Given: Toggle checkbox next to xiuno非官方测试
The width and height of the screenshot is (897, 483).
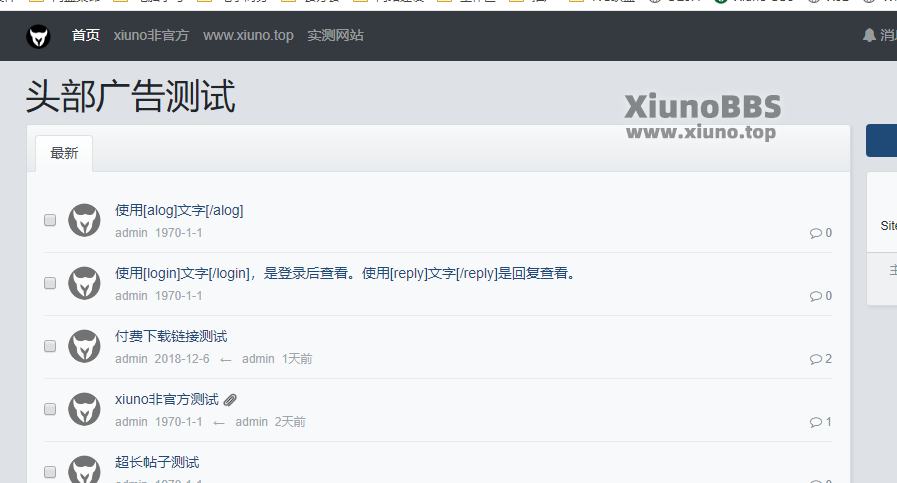Looking at the screenshot, I should pyautogui.click(x=50, y=409).
